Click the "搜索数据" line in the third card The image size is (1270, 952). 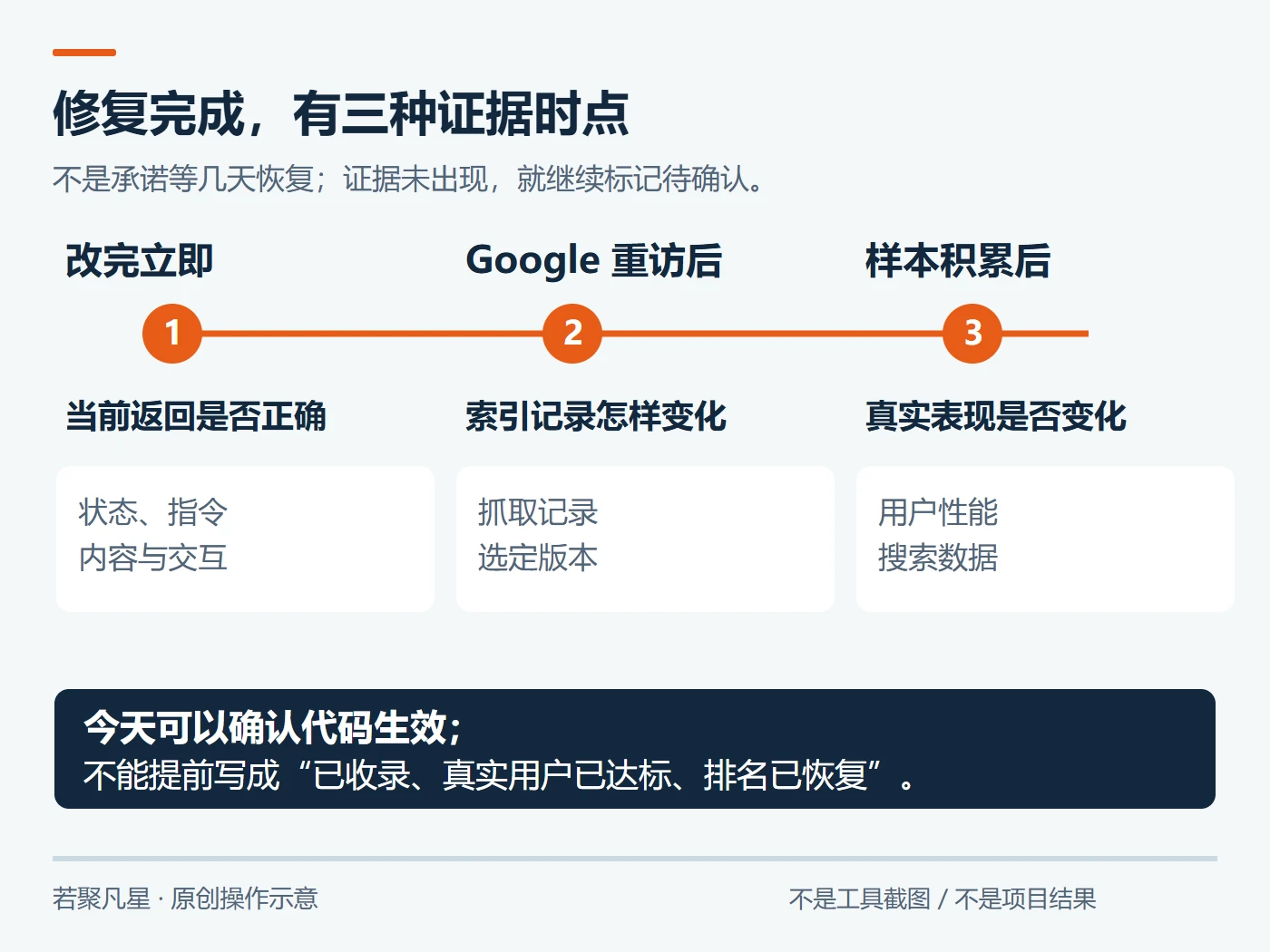(938, 558)
